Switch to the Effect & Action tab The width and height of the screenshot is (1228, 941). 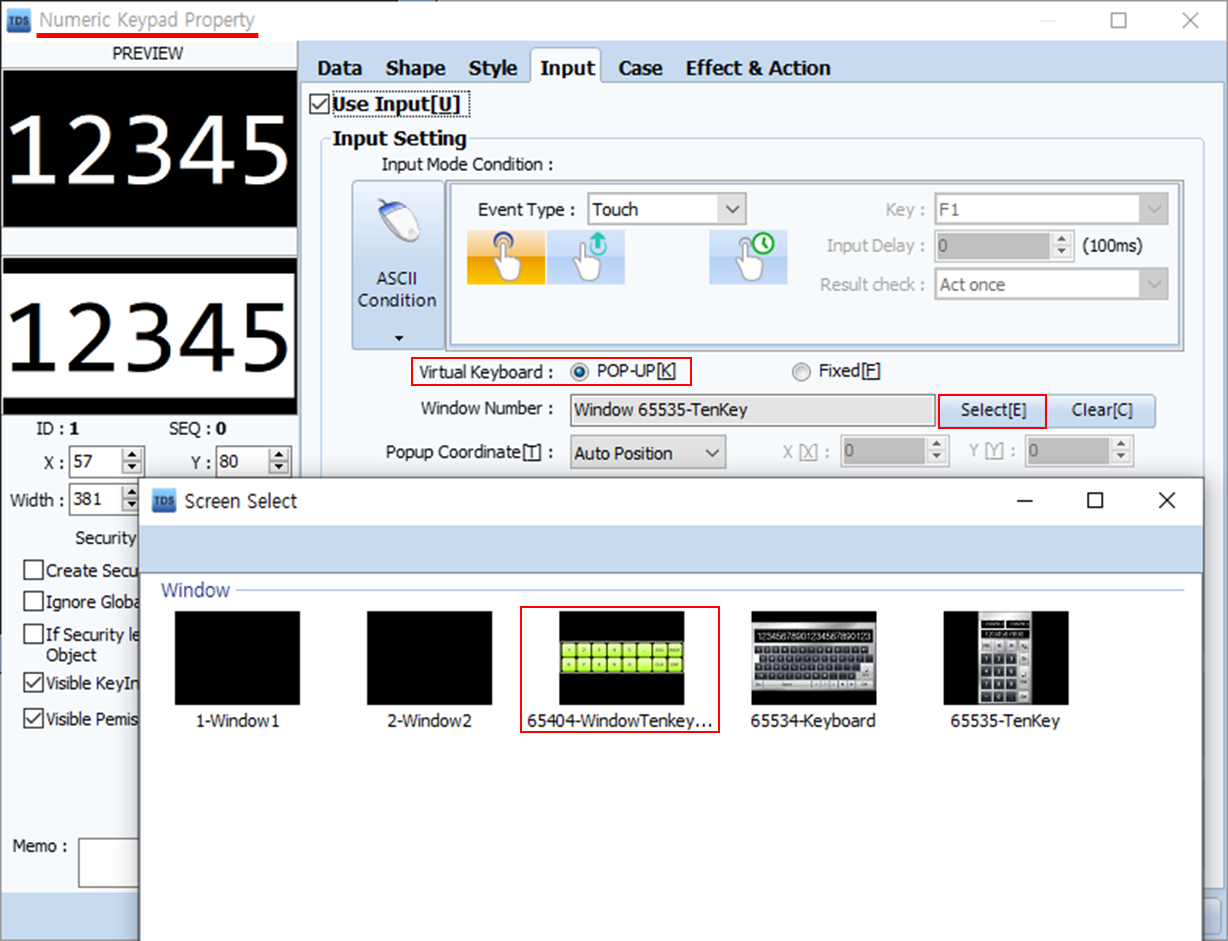coord(758,68)
